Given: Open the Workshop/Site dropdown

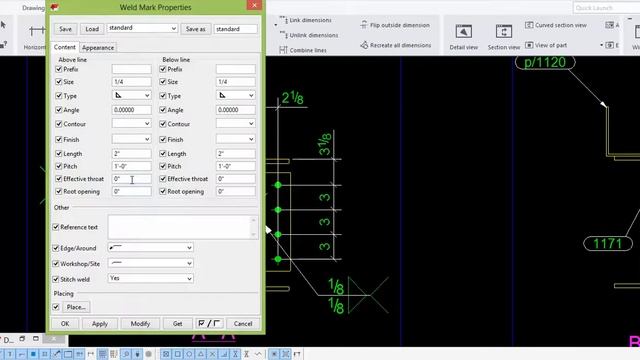Looking at the screenshot, I should tap(151, 263).
